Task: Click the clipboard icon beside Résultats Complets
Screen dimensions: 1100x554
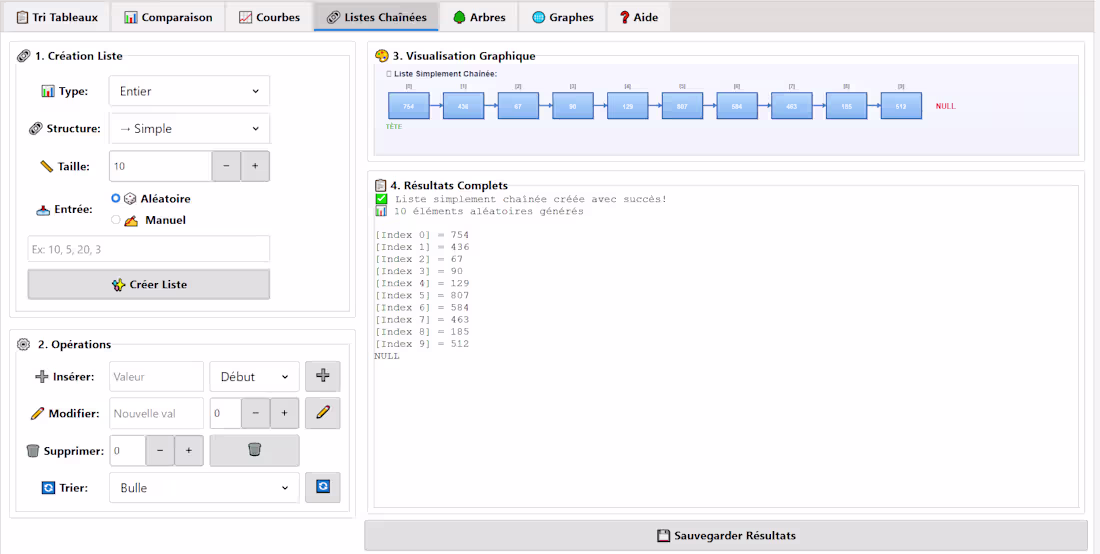Action: pyautogui.click(x=381, y=186)
